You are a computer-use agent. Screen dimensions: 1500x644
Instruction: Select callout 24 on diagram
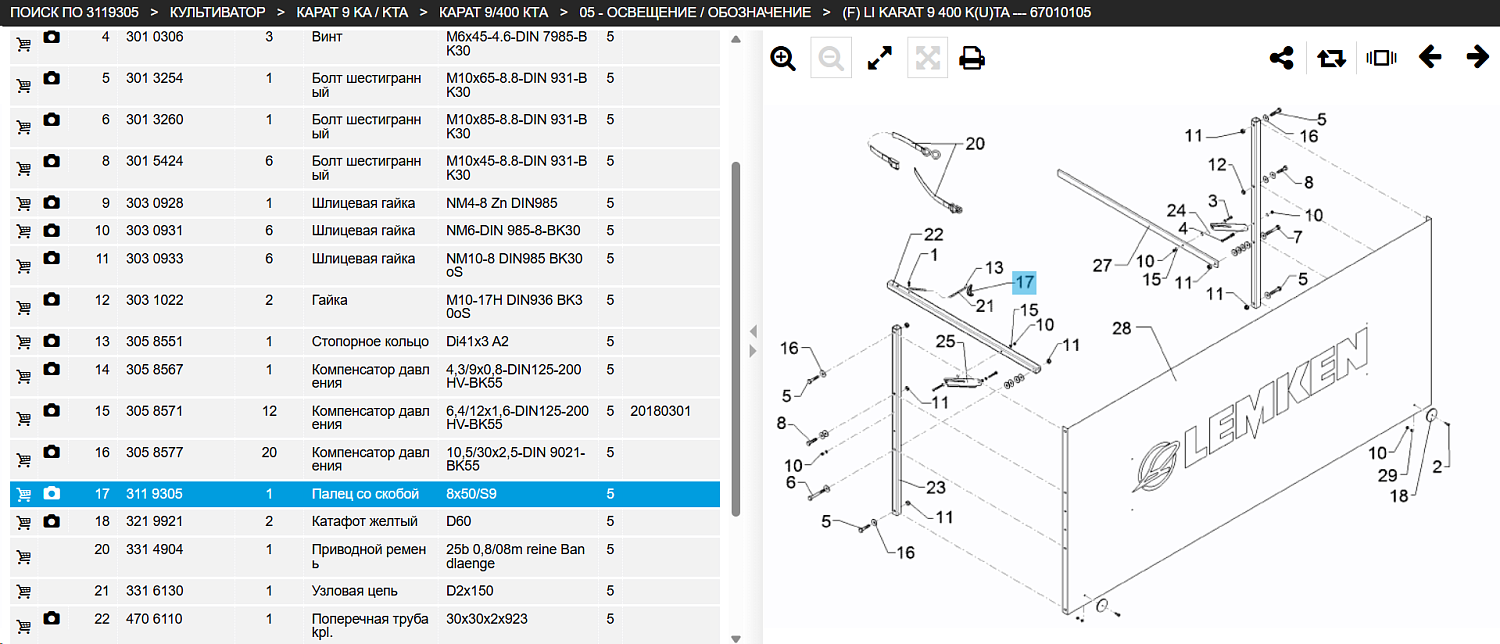1176,211
